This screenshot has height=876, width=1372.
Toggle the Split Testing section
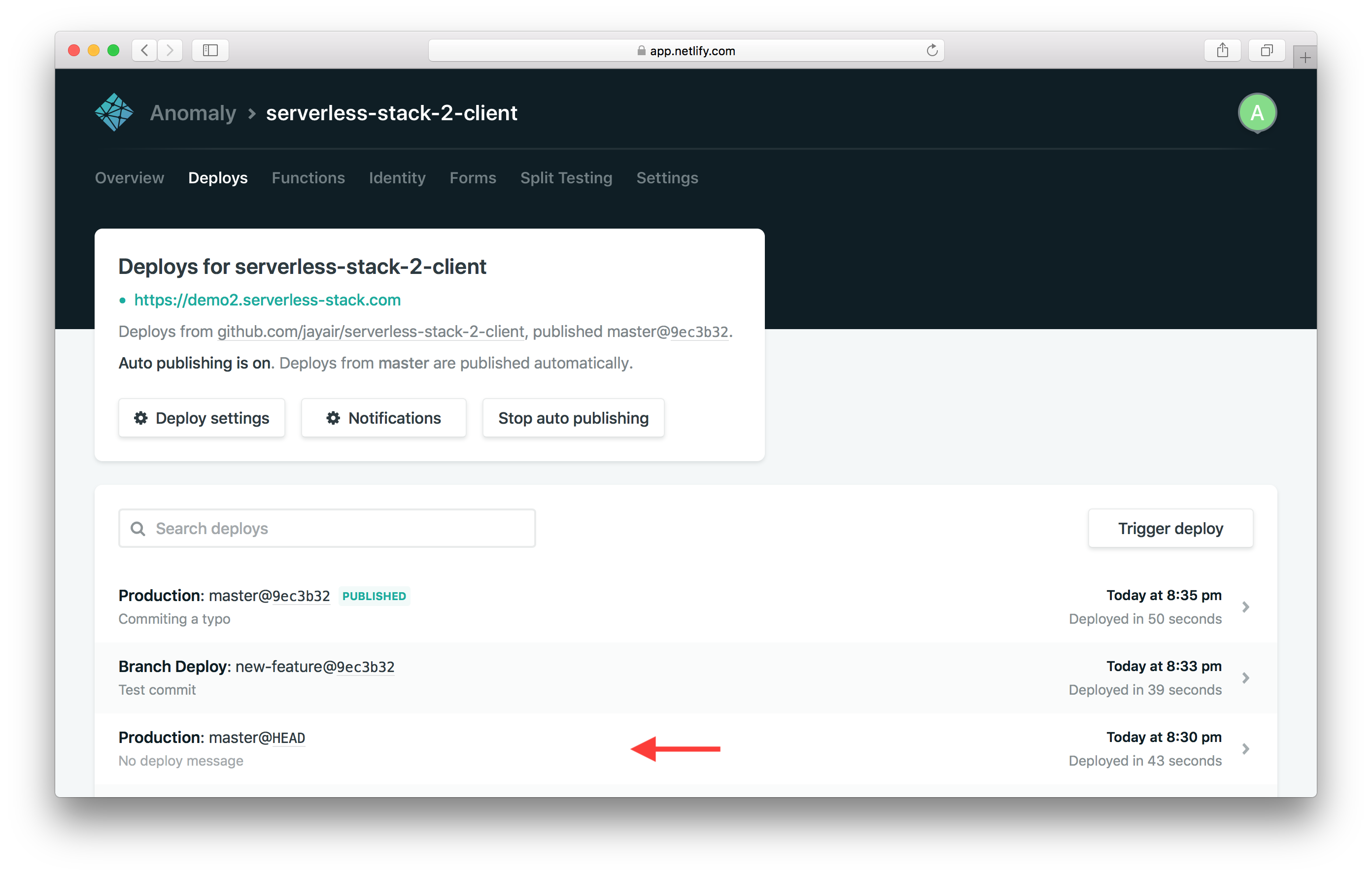pyautogui.click(x=567, y=177)
